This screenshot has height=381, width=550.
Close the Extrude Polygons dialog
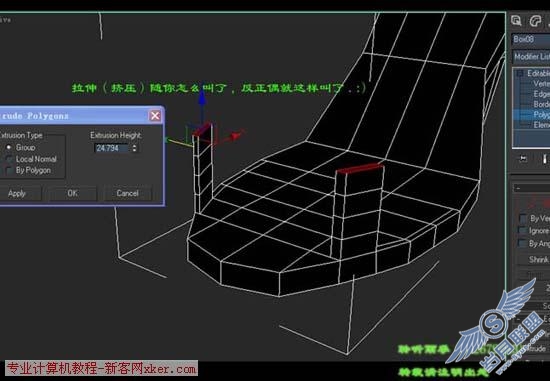(155, 116)
